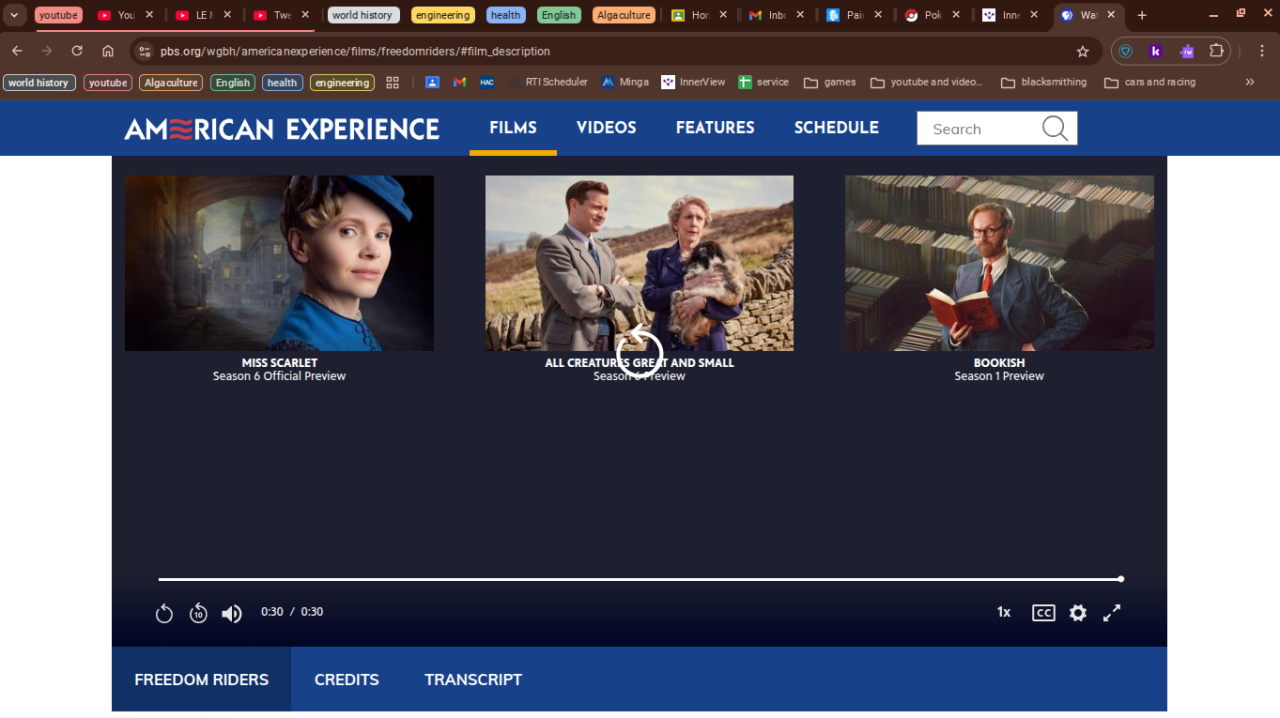Expand the youtube tab group
The width and height of the screenshot is (1280, 718).
tap(58, 15)
